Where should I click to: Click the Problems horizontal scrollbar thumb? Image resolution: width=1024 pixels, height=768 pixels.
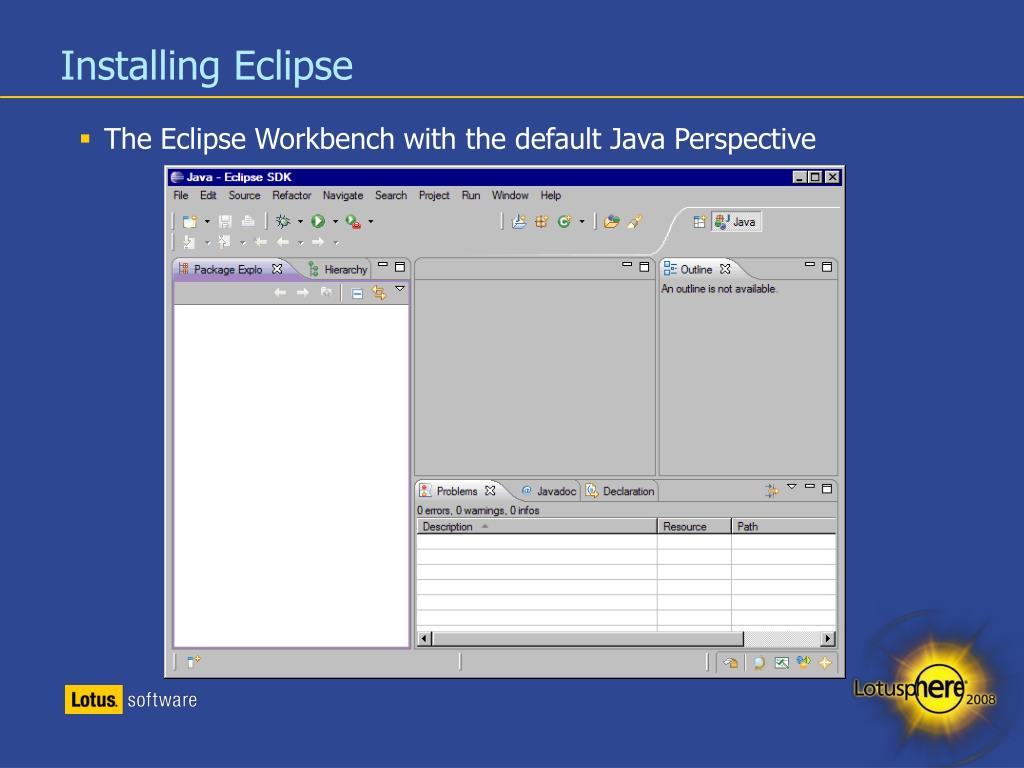(x=588, y=639)
